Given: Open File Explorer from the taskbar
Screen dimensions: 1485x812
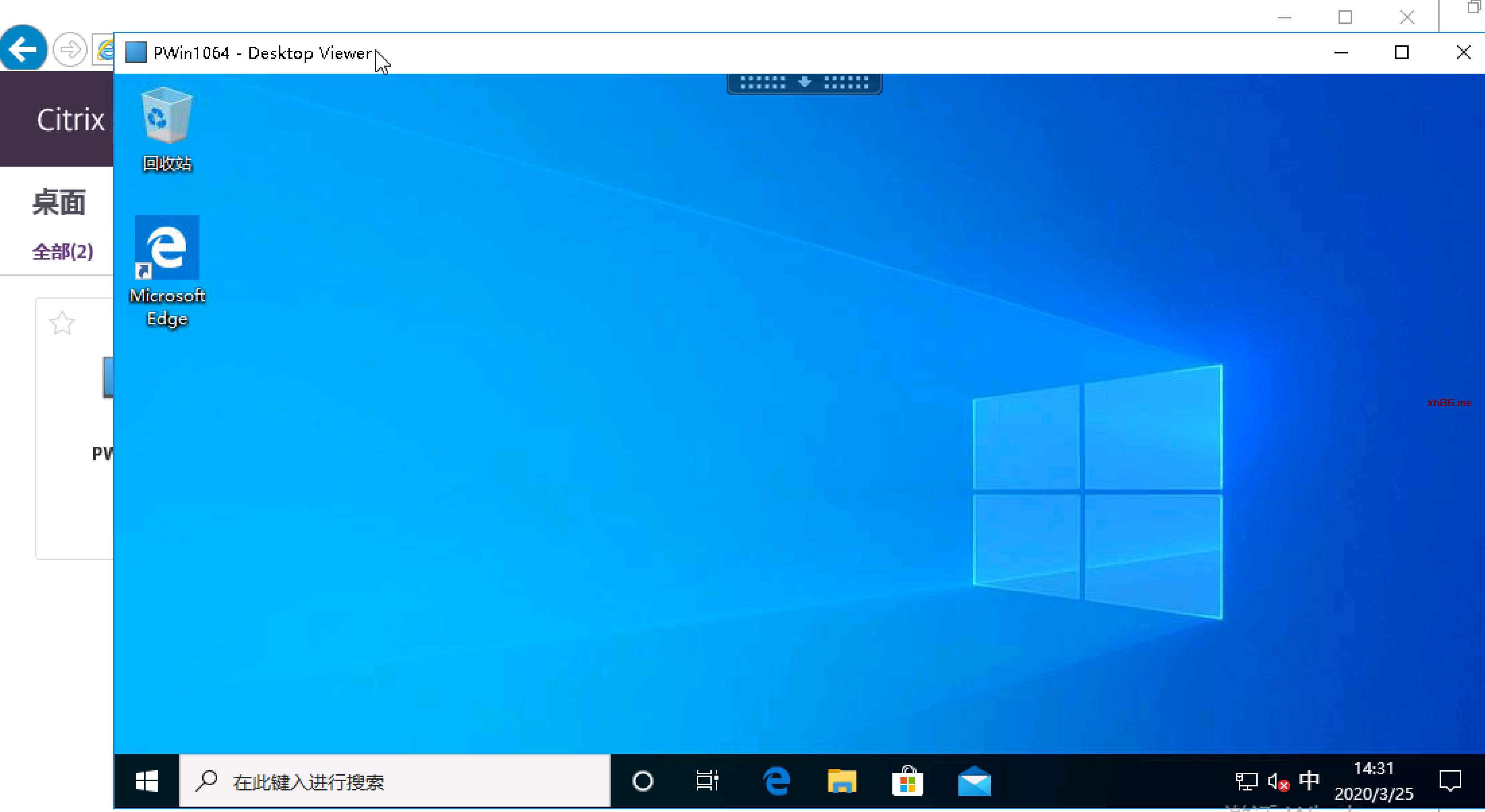Looking at the screenshot, I should 842,781.
